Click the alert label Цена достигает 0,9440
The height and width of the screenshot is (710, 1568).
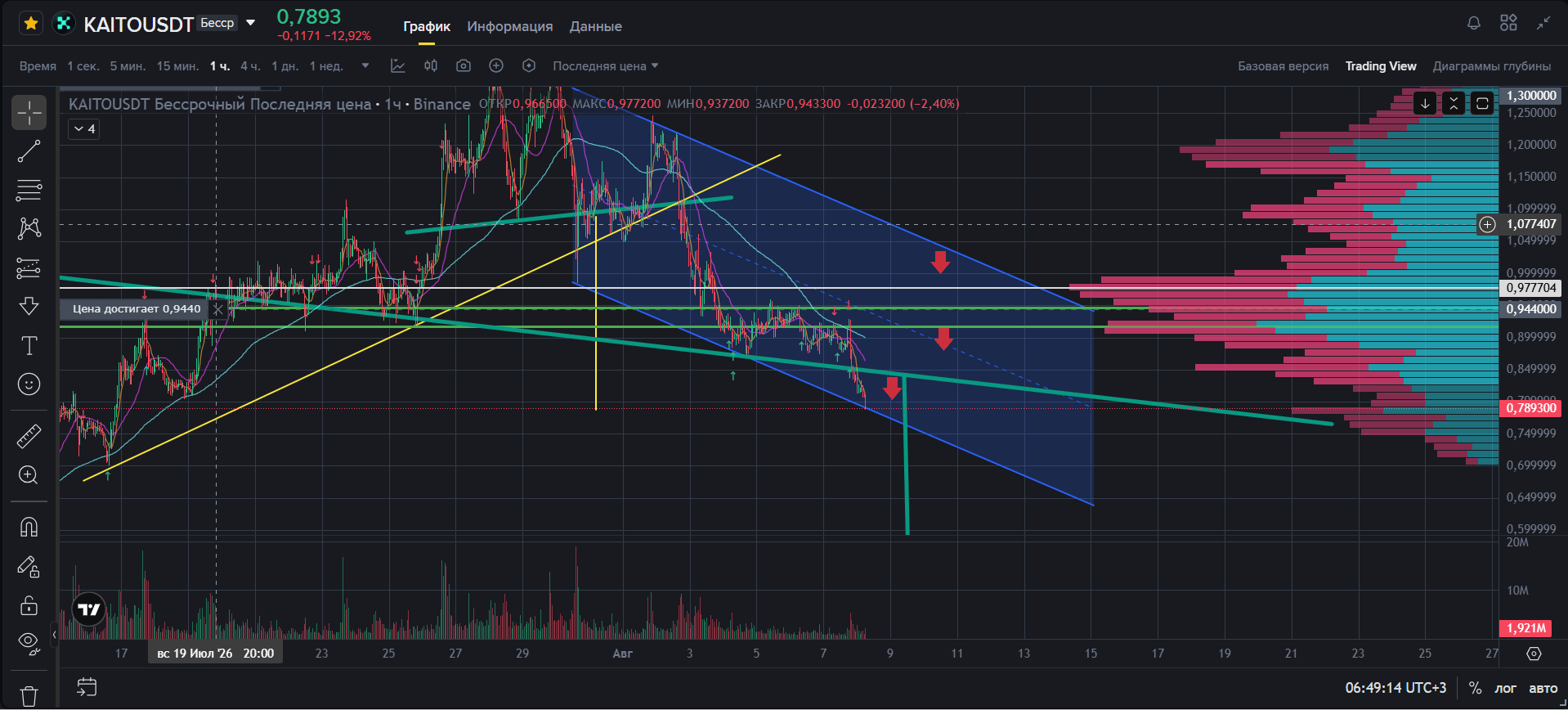[136, 309]
